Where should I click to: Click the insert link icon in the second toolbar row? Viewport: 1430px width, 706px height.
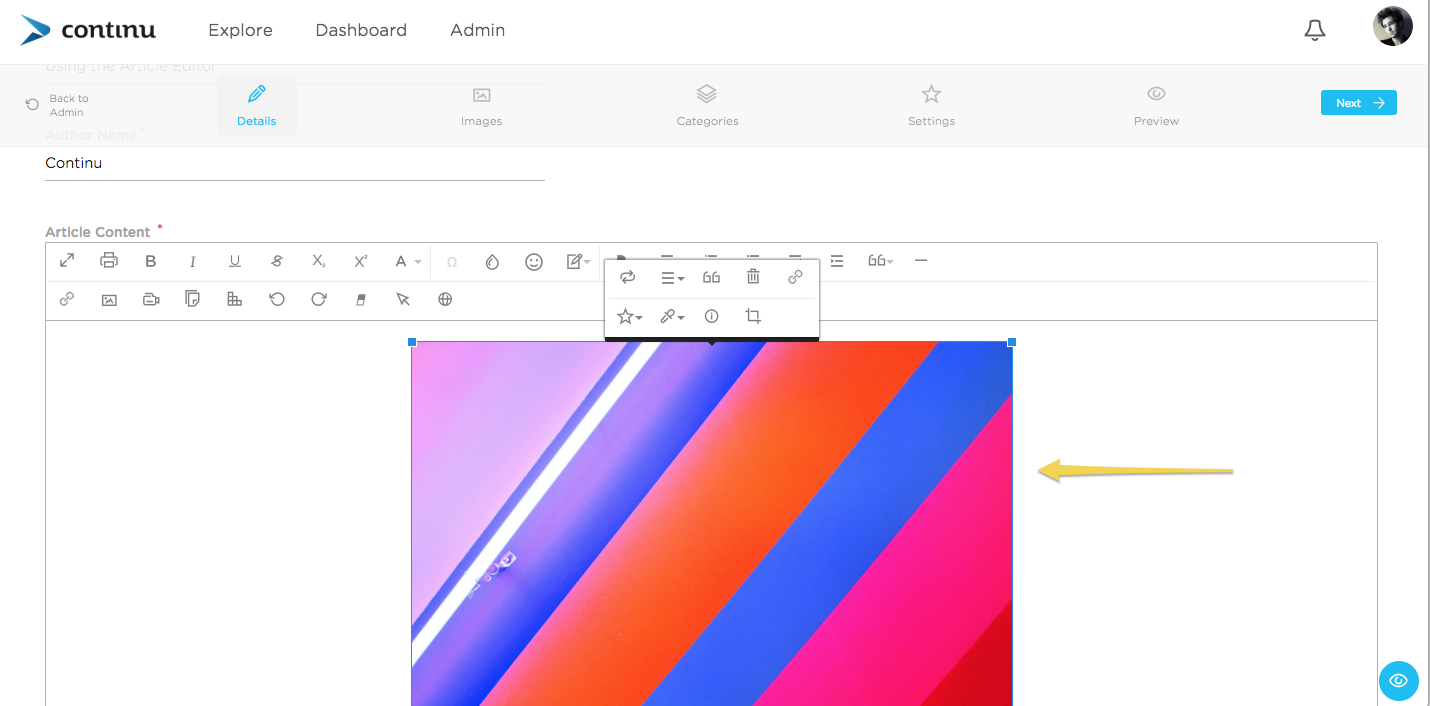pyautogui.click(x=67, y=299)
